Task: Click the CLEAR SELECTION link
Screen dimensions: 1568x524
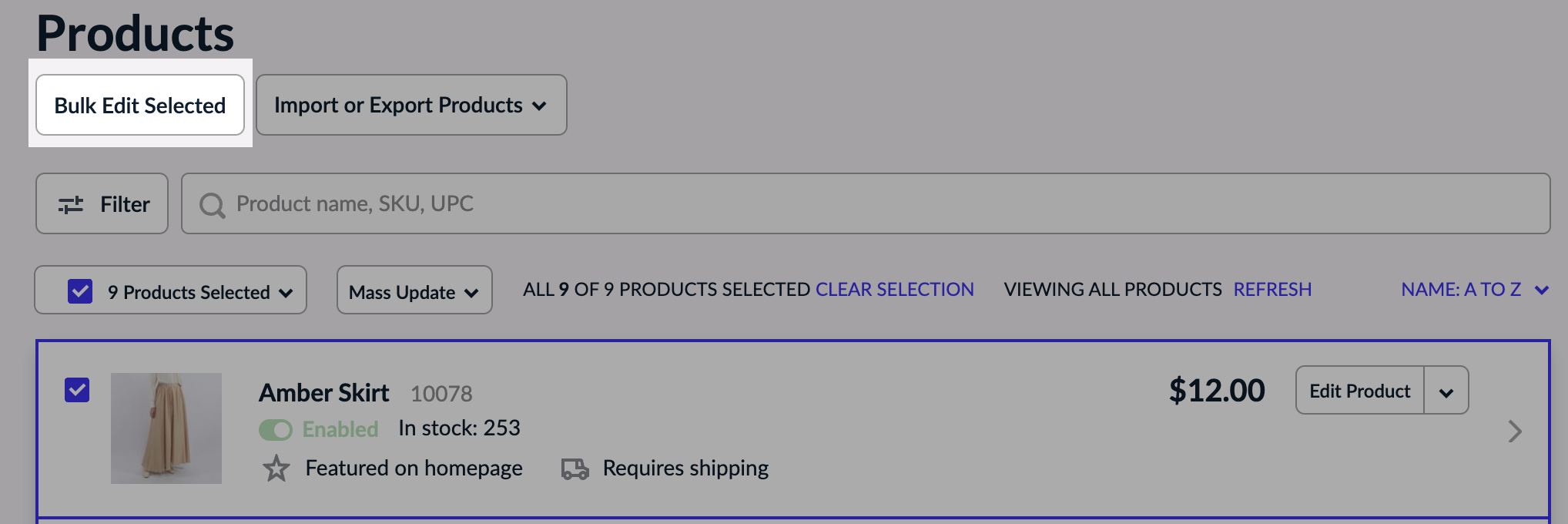Action: [x=894, y=289]
